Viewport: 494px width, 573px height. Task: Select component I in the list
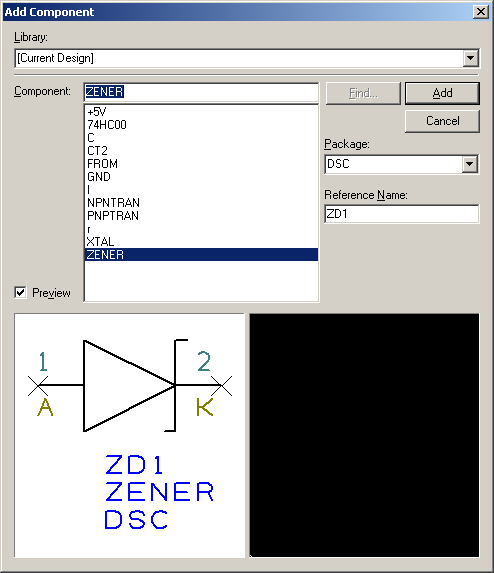tap(201, 190)
